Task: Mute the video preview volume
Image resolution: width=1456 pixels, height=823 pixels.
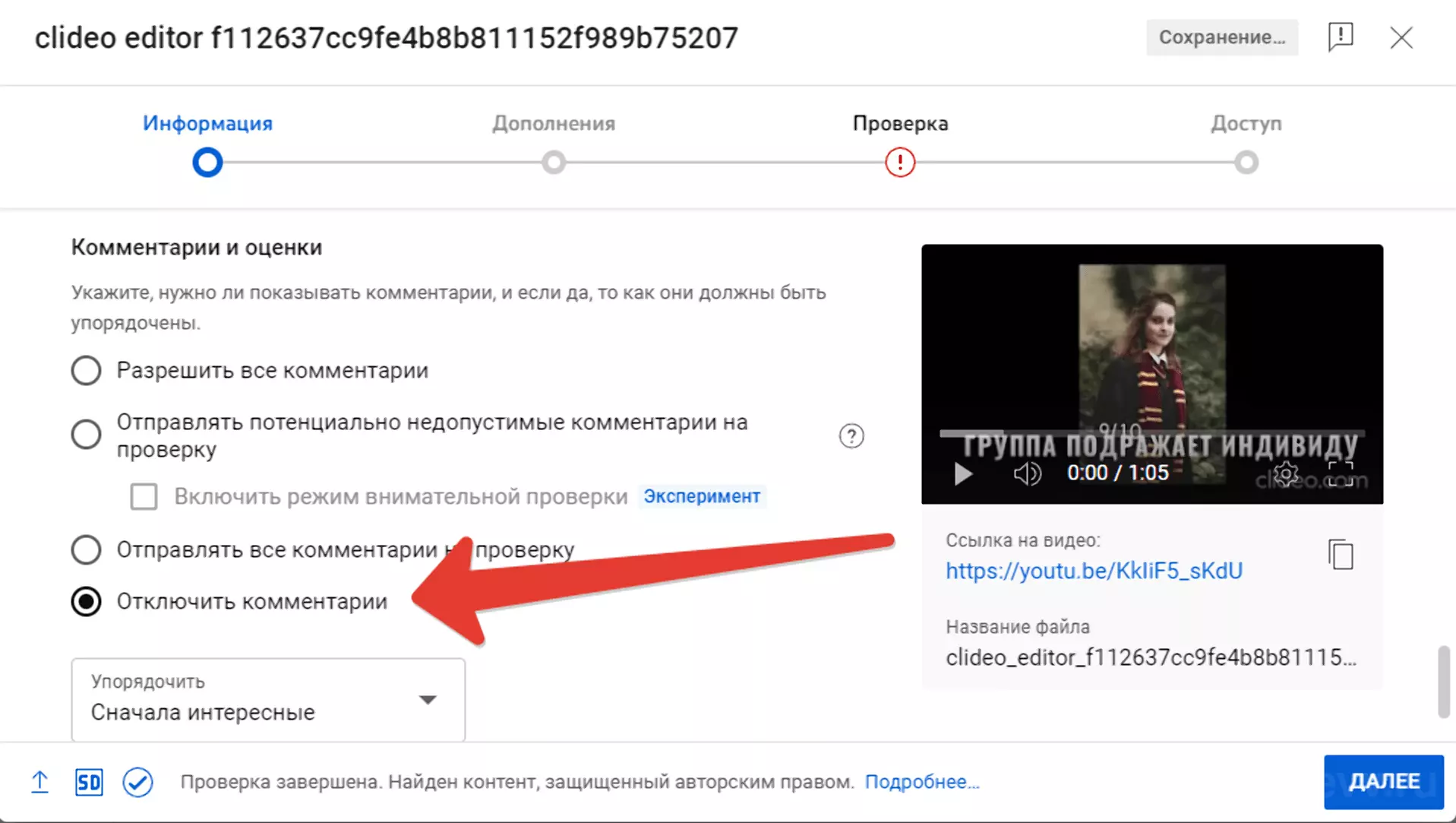Action: tap(1028, 473)
